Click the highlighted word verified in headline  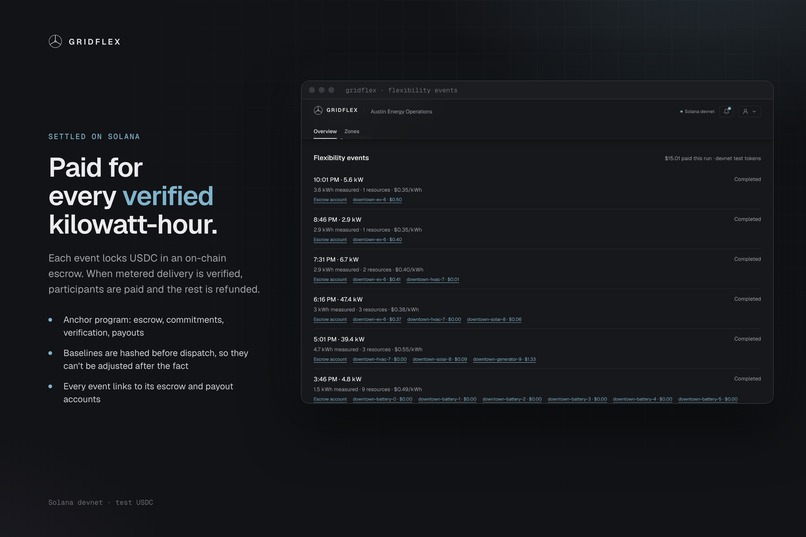click(168, 196)
